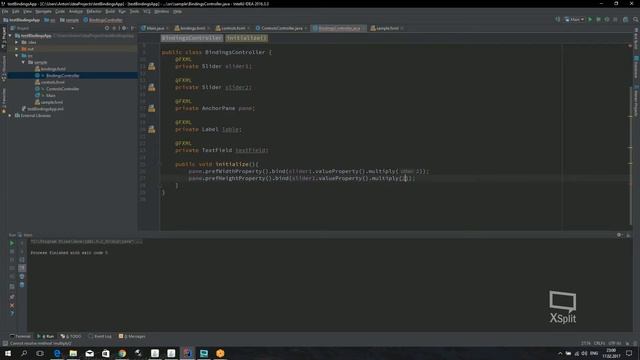This screenshot has width=640, height=360.
Task: Open the search everywhere magnifier
Action: click(x=636, y=20)
